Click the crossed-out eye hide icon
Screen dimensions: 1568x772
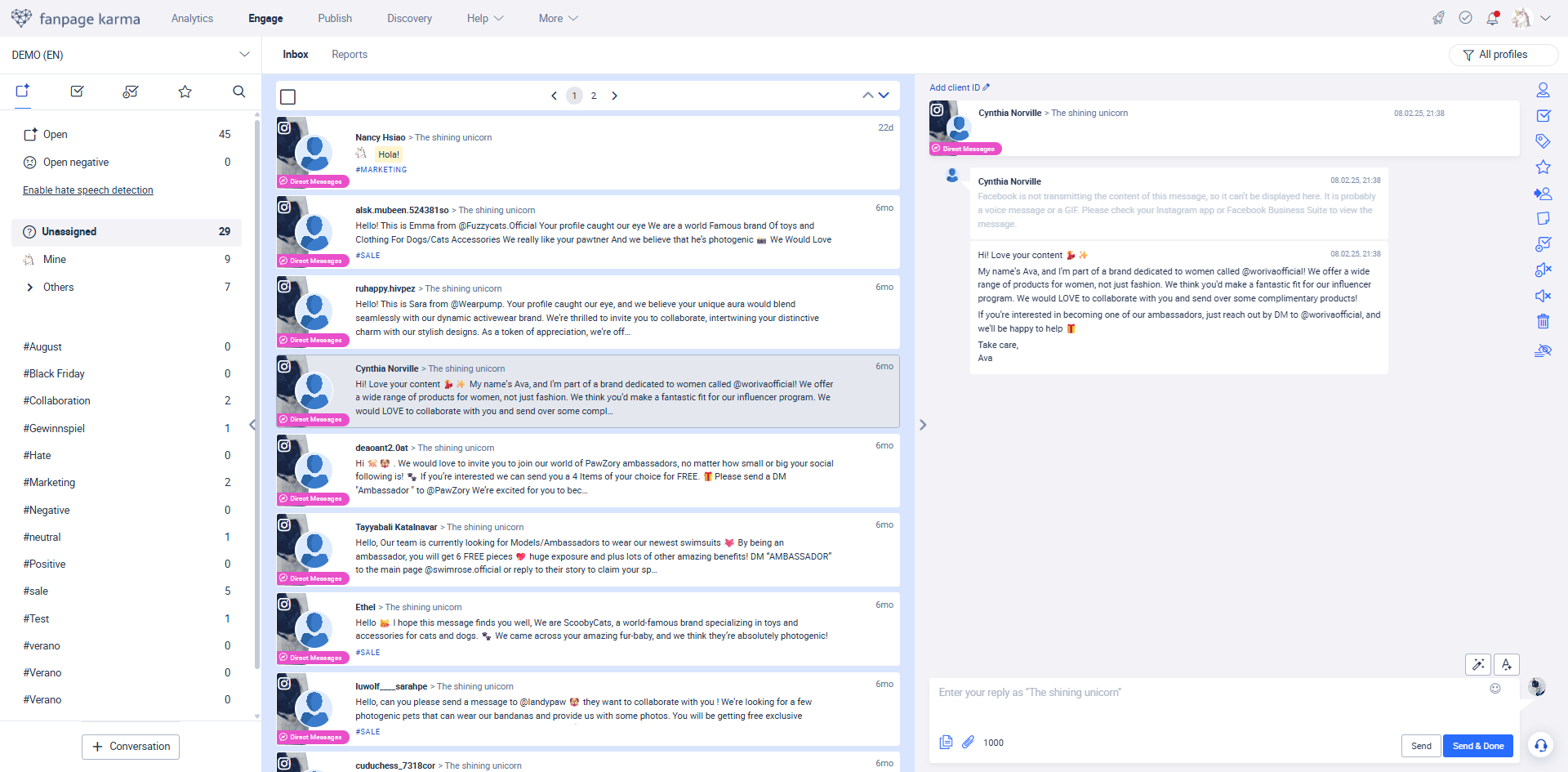[1543, 350]
